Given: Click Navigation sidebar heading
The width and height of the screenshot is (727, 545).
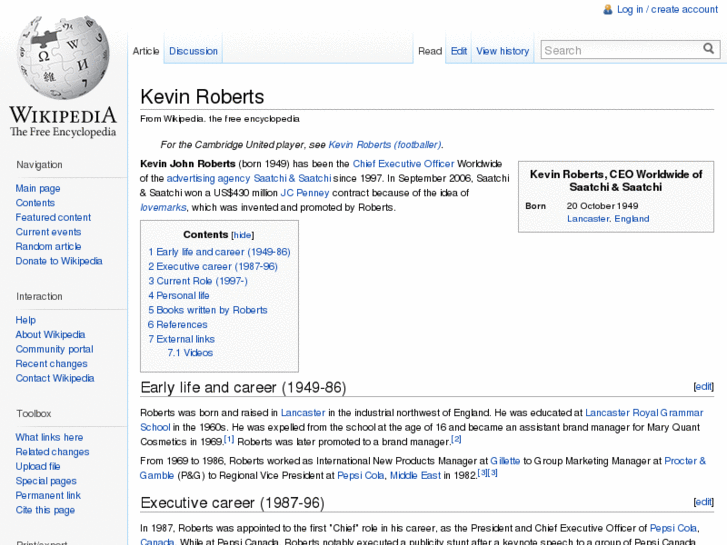Looking at the screenshot, I should click(x=39, y=165).
